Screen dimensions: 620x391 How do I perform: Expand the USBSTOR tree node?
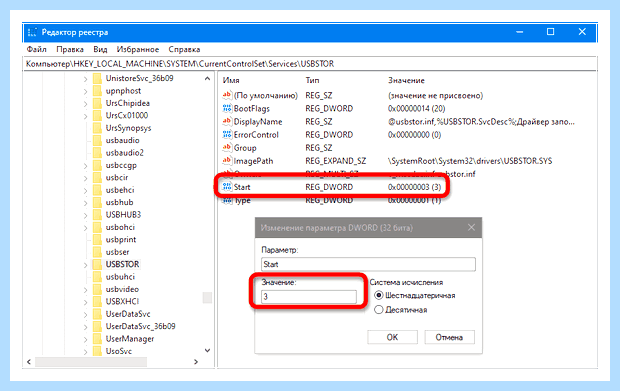pyautogui.click(x=85, y=265)
